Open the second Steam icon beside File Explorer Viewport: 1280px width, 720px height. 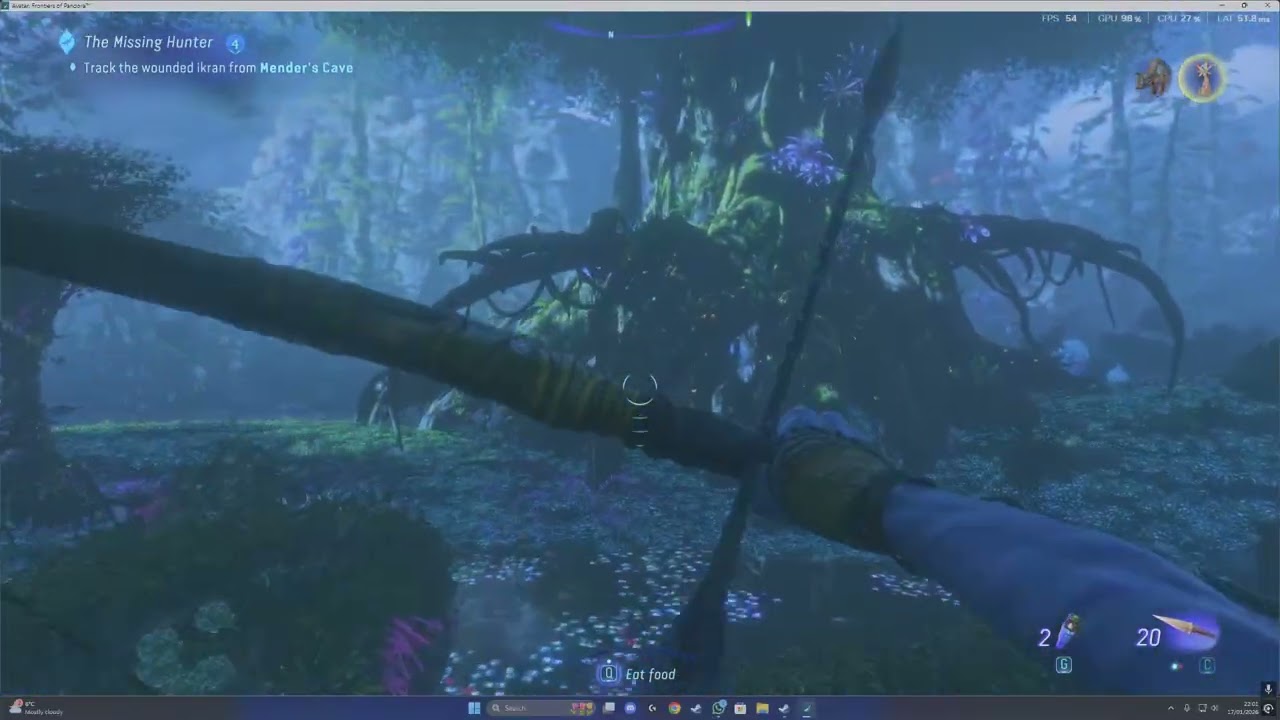coord(785,708)
